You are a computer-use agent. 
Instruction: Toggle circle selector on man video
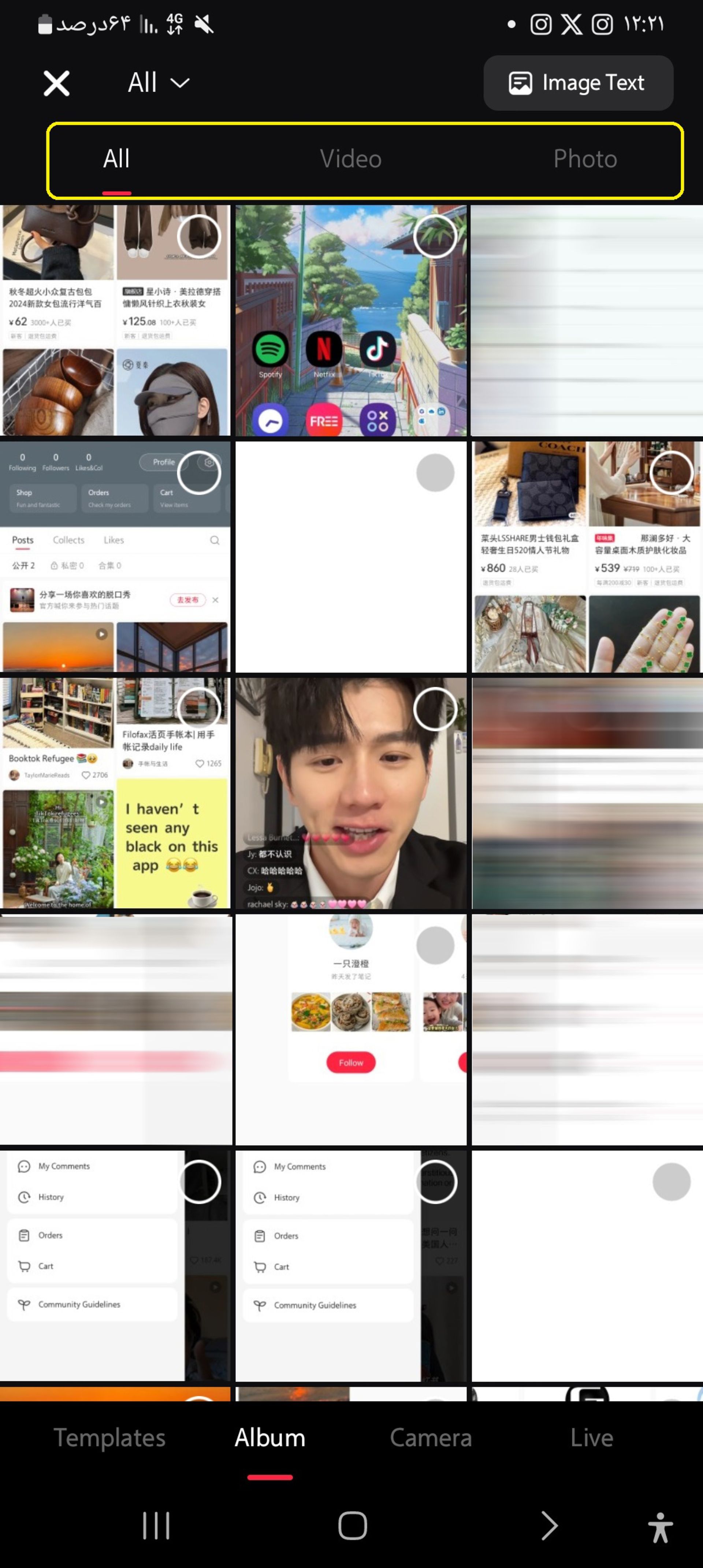(435, 709)
